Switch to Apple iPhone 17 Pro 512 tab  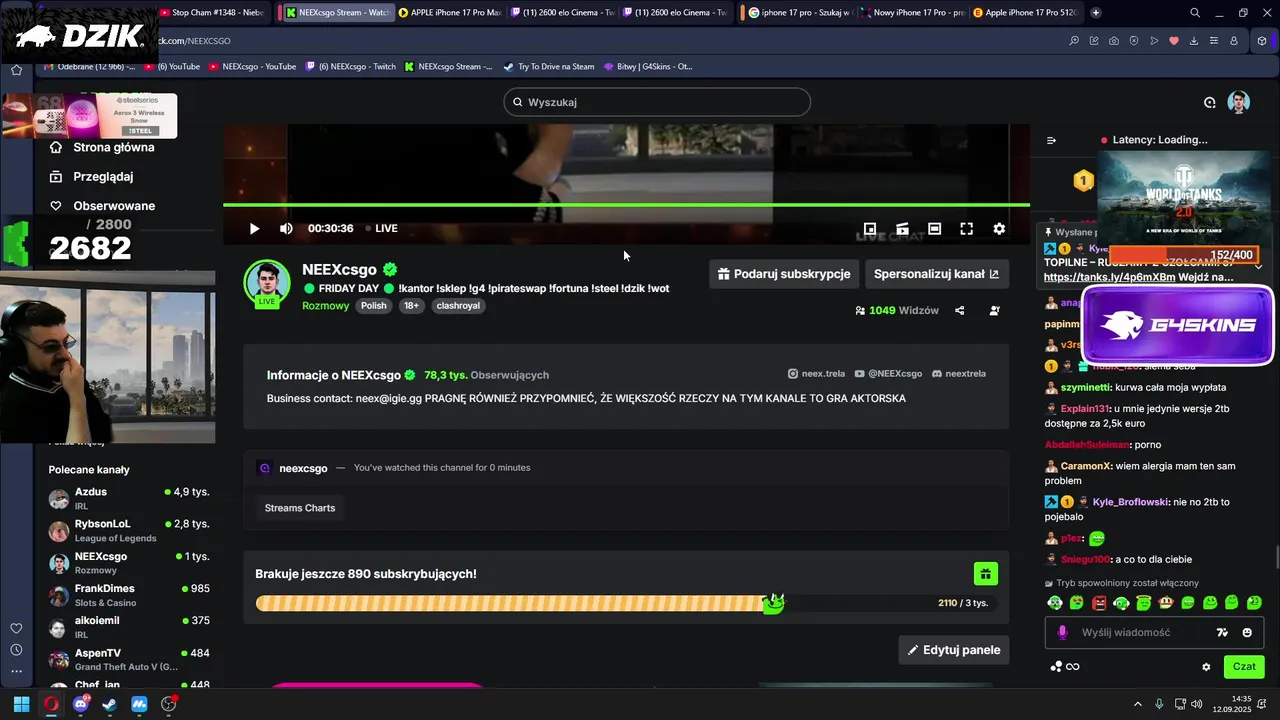(x=1028, y=13)
